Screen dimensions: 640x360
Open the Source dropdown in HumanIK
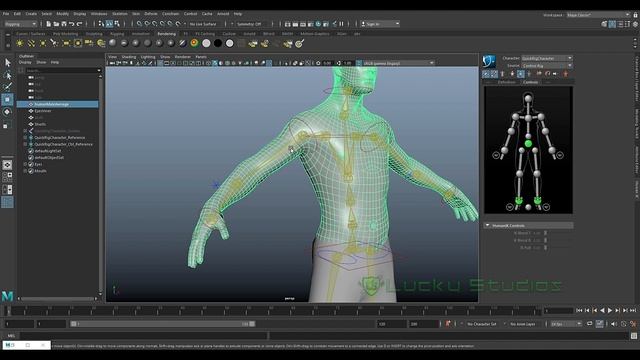coord(547,66)
